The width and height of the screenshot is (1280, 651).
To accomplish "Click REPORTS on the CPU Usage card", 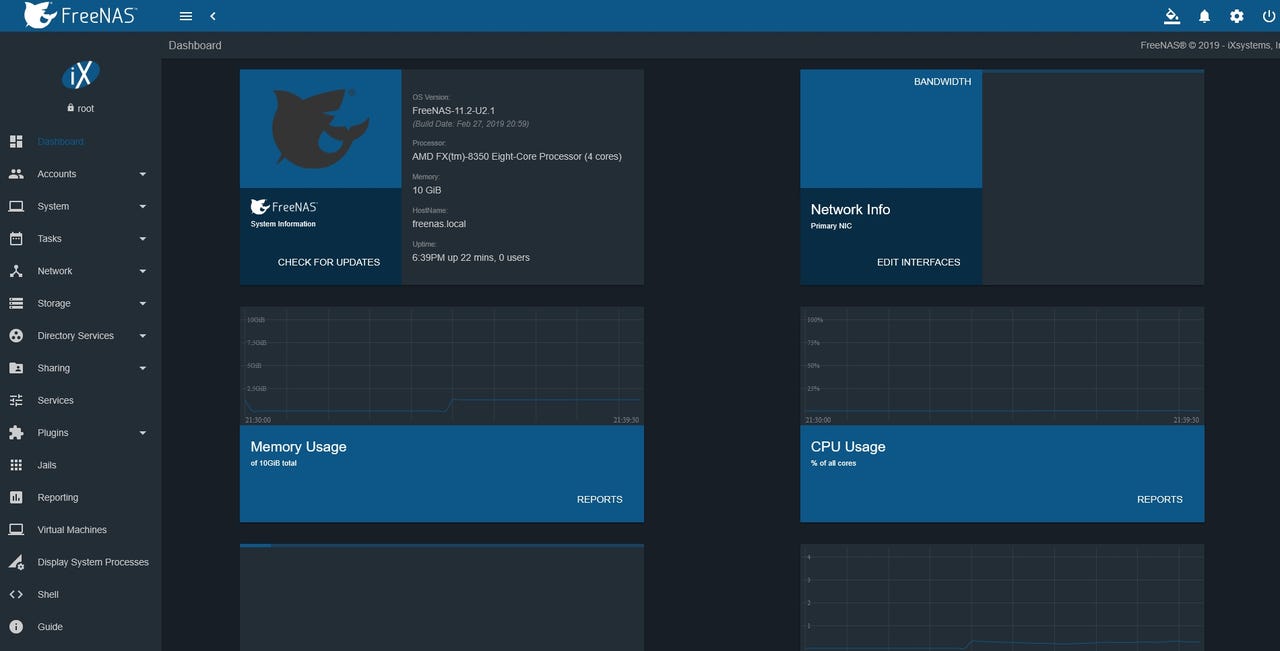I will pos(1159,499).
